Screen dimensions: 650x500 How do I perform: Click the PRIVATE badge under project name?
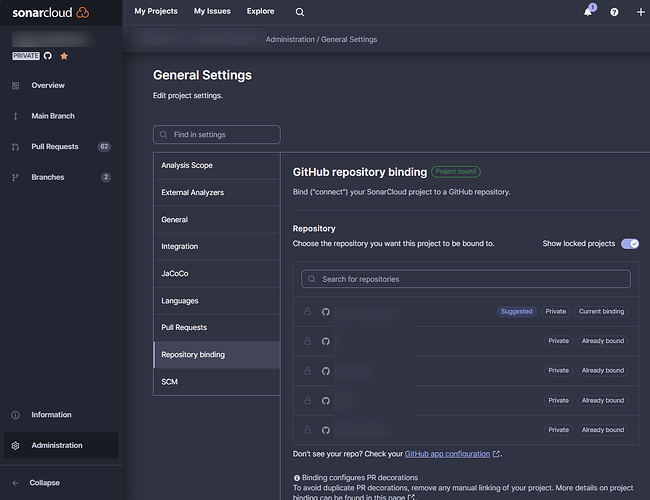pos(26,56)
